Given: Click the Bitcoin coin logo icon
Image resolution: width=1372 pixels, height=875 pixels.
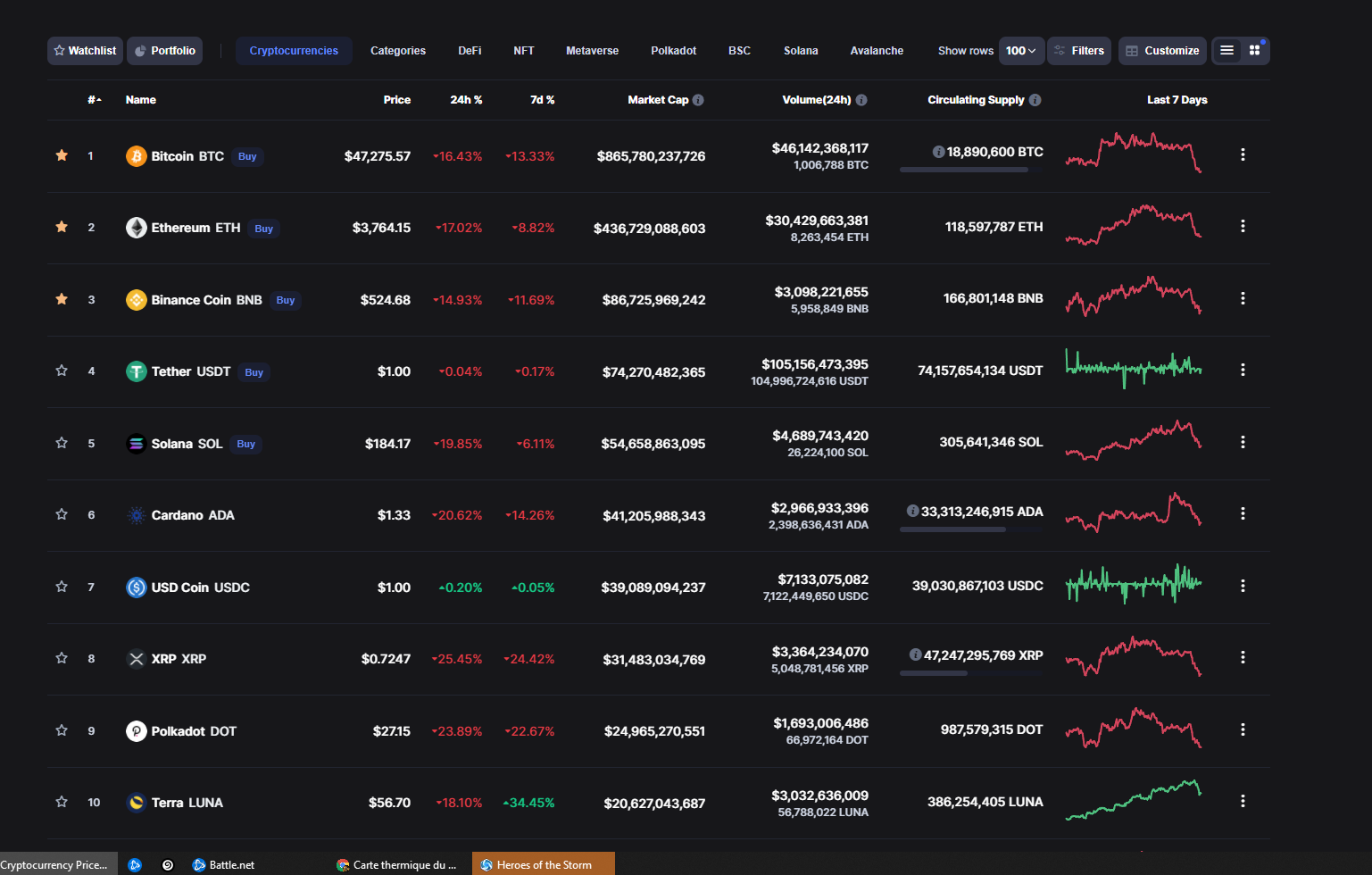Looking at the screenshot, I should 137,156.
